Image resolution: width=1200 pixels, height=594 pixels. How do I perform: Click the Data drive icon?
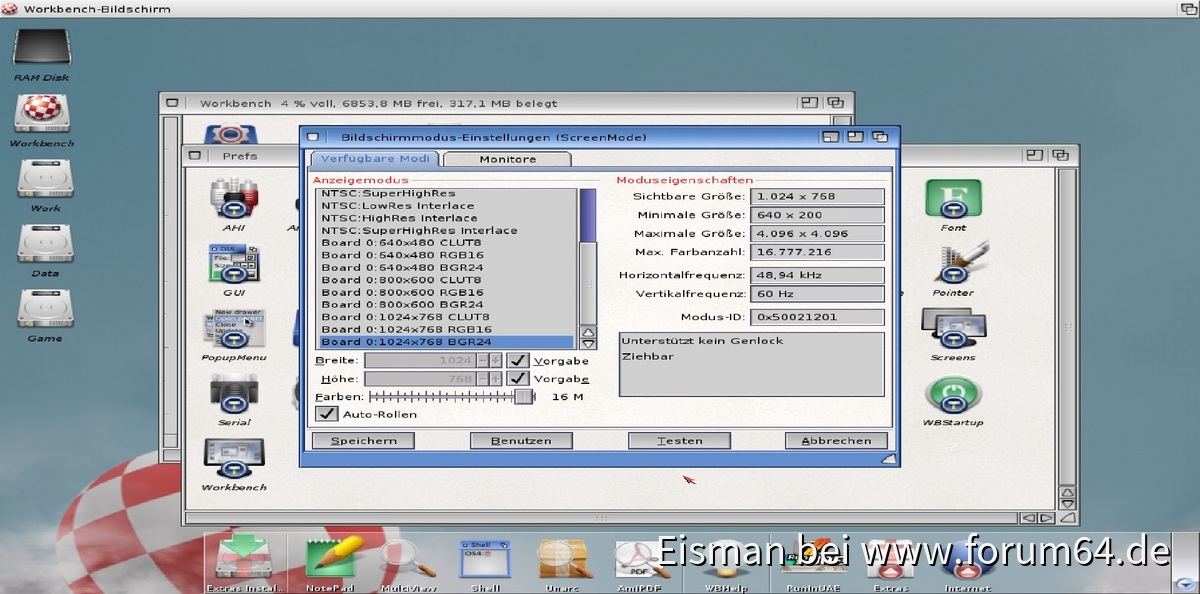(45, 244)
